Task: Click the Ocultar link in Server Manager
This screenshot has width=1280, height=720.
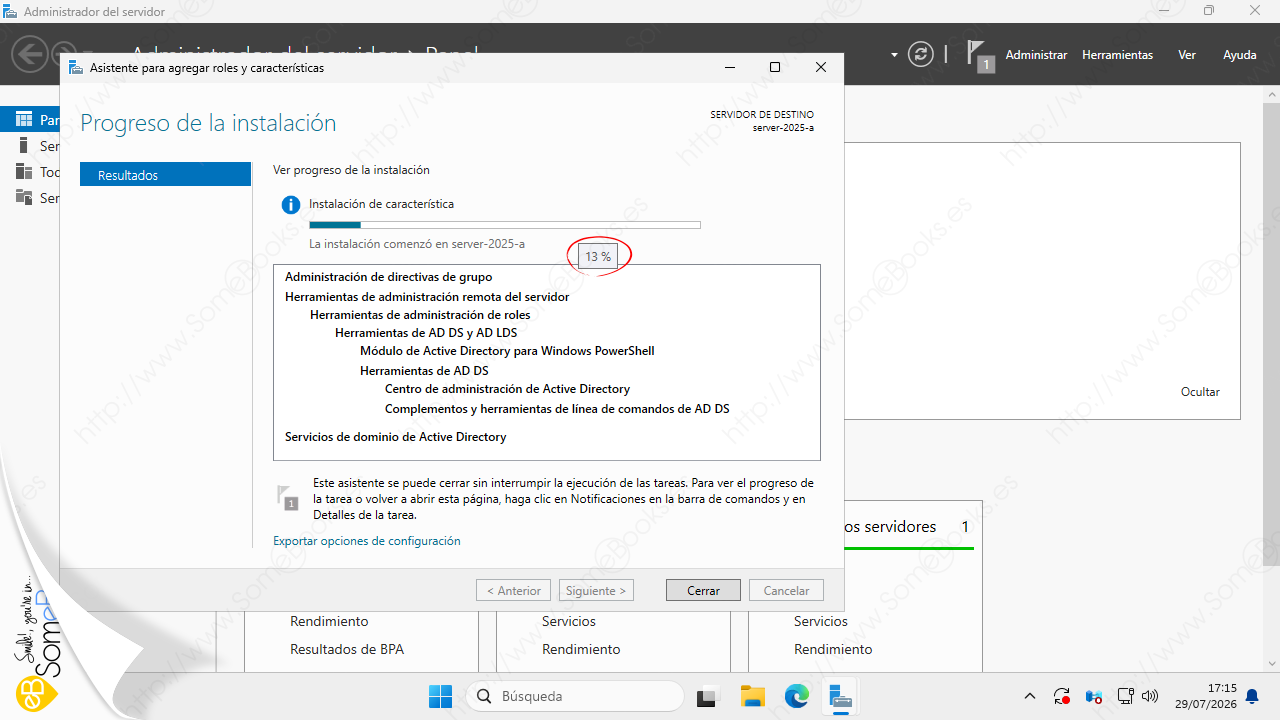Action: [1200, 392]
